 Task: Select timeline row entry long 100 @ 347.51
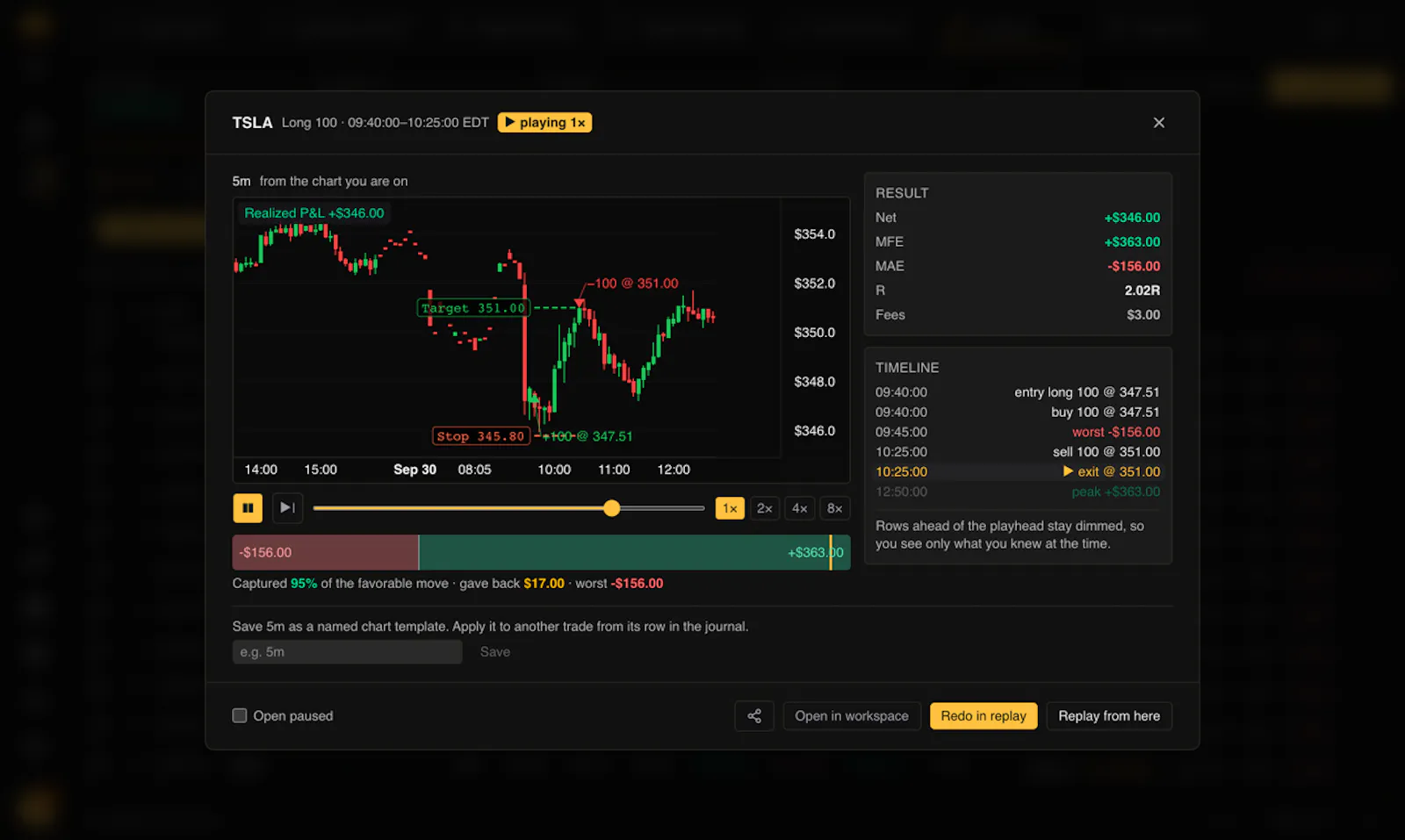[x=1018, y=392]
